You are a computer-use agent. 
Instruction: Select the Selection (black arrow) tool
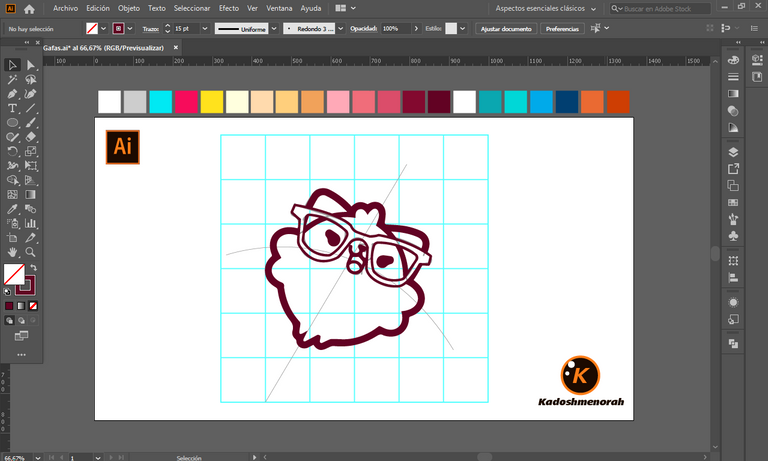point(12,65)
